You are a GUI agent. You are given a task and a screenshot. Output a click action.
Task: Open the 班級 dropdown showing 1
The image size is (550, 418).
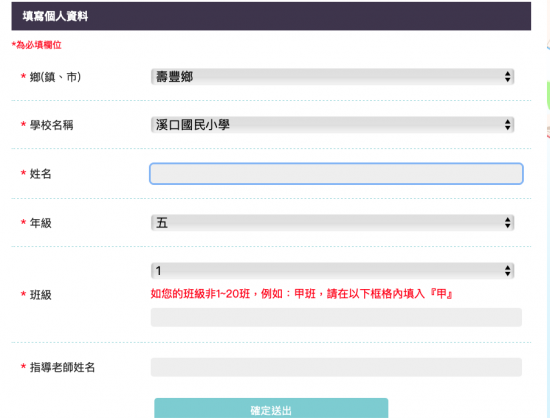point(333,271)
